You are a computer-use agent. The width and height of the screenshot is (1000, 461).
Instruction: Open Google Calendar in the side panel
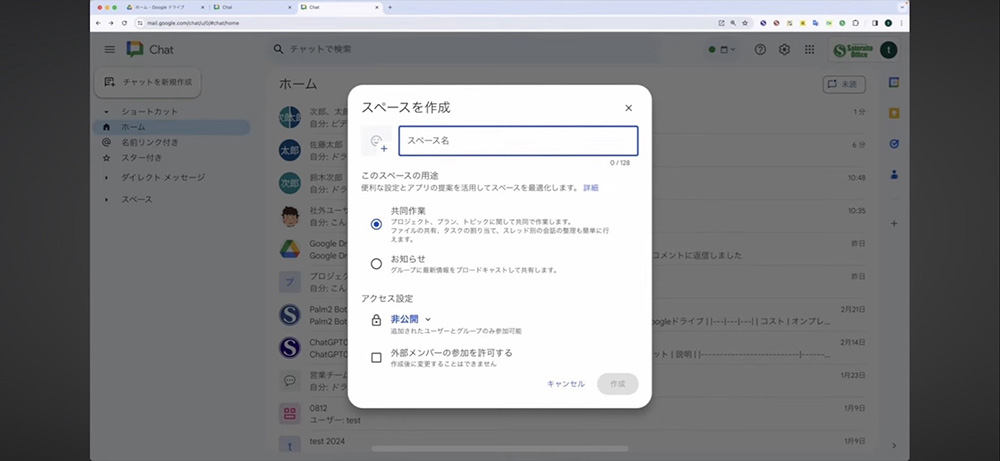pos(894,82)
